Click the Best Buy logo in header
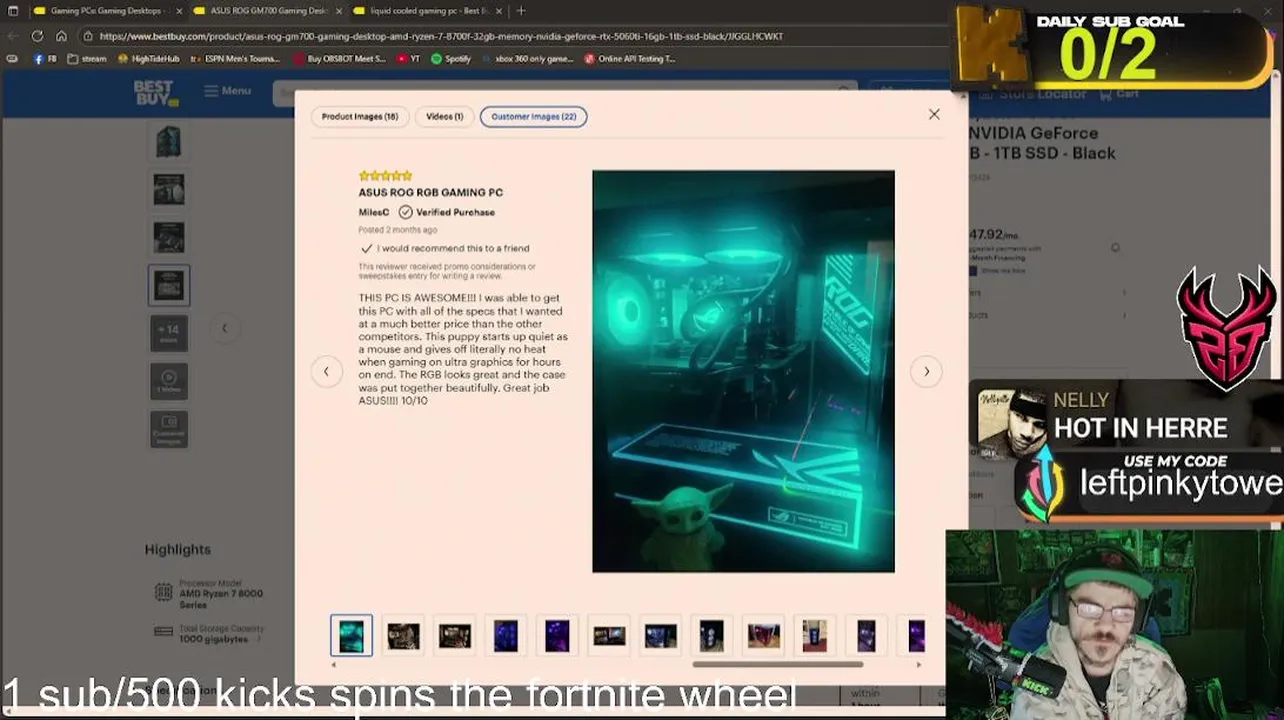The height and width of the screenshot is (720, 1284). pos(156,92)
